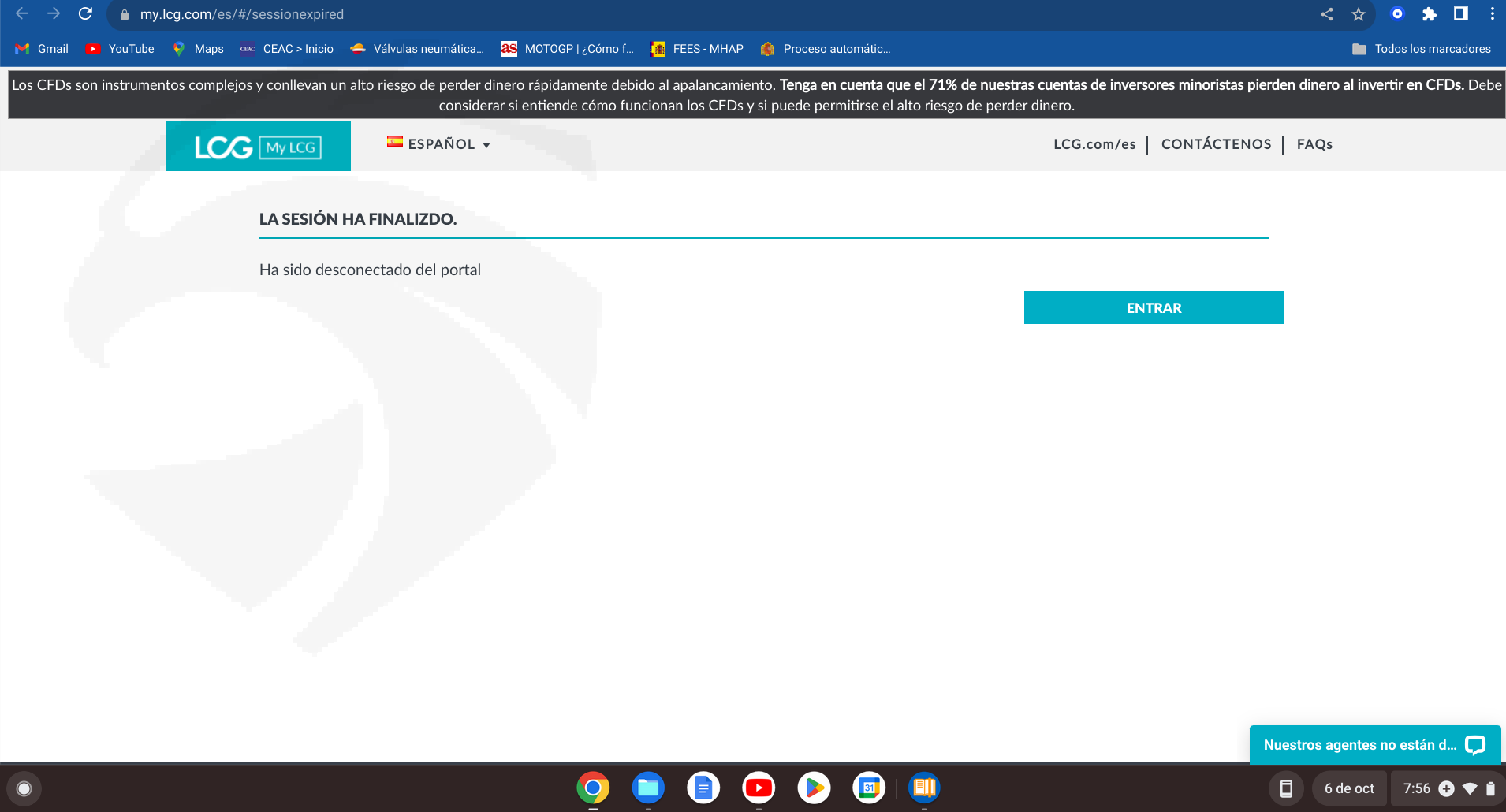Open the Proceso automátic bookmark
Viewport: 1506px width, 812px height.
[826, 49]
